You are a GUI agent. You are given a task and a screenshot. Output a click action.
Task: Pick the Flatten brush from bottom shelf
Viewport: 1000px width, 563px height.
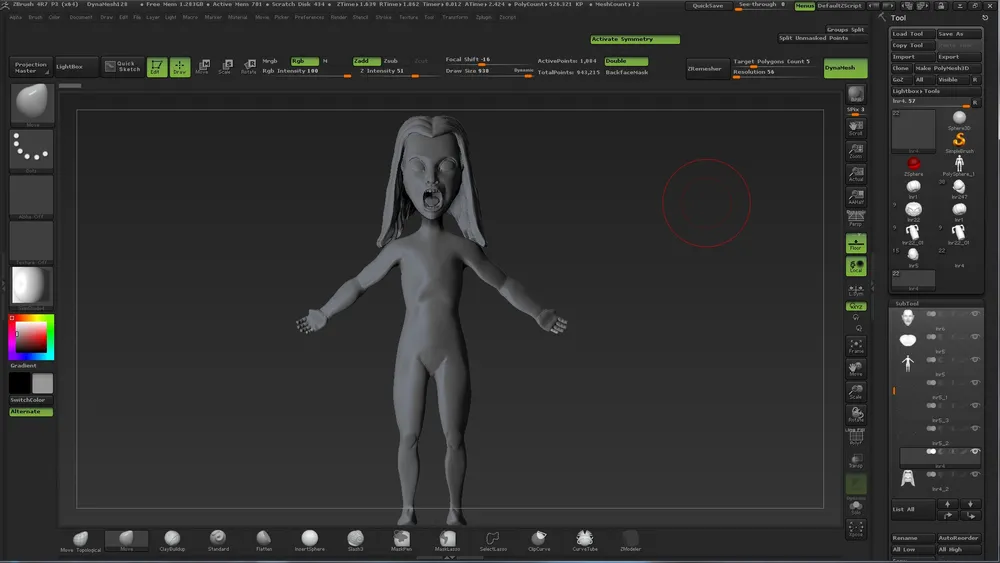264,540
